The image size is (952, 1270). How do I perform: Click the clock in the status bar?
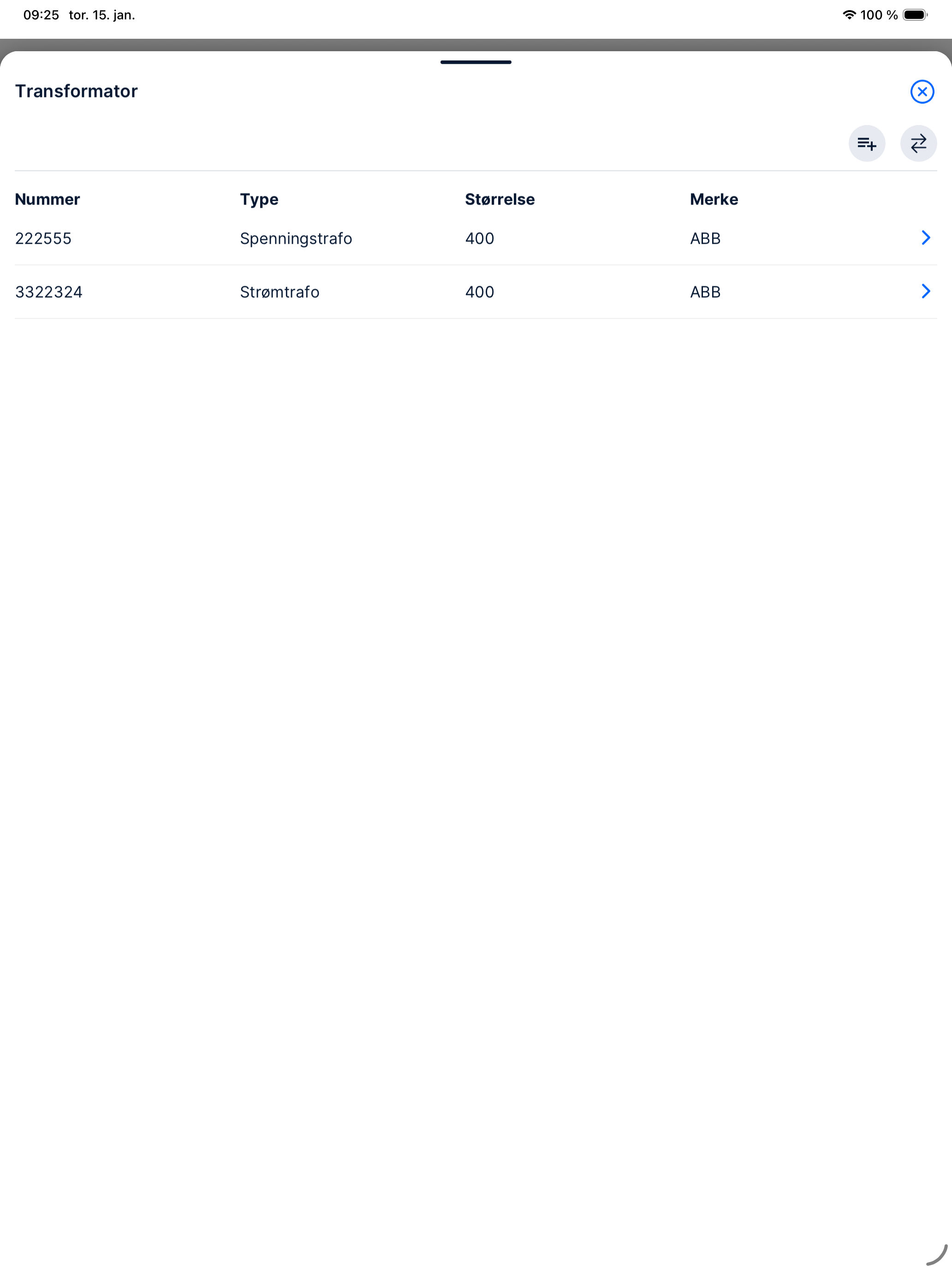point(41,15)
